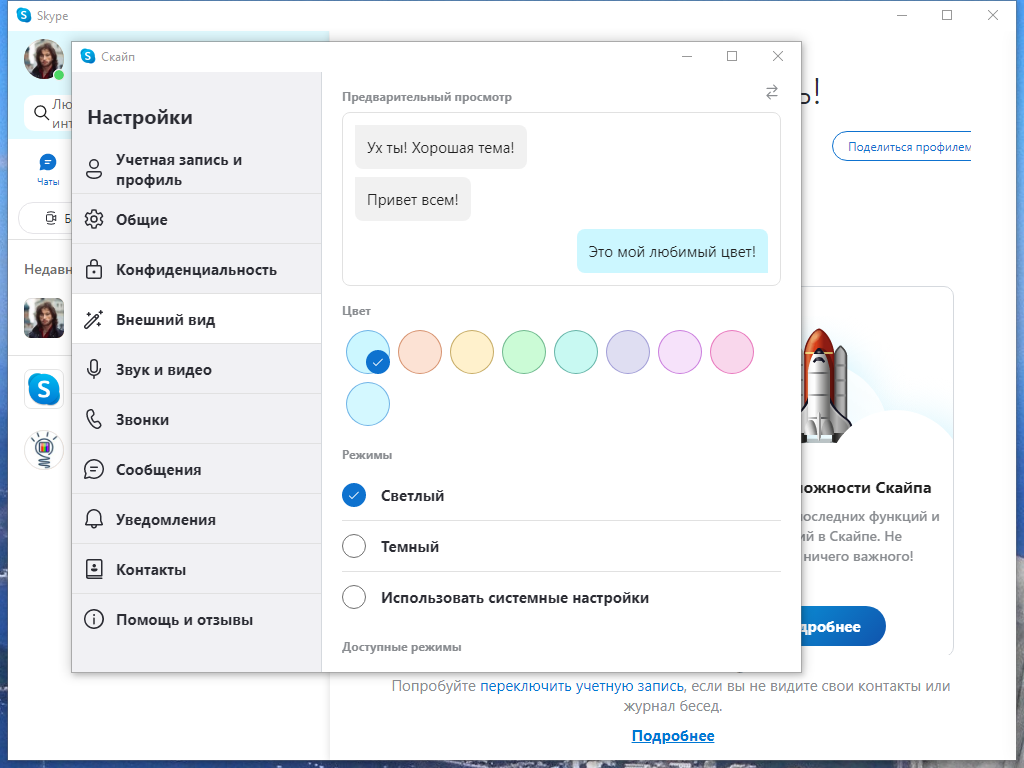Open the Chats (Чаты) tab in main Skype window
Image resolution: width=1024 pixels, height=768 pixels.
click(x=48, y=170)
